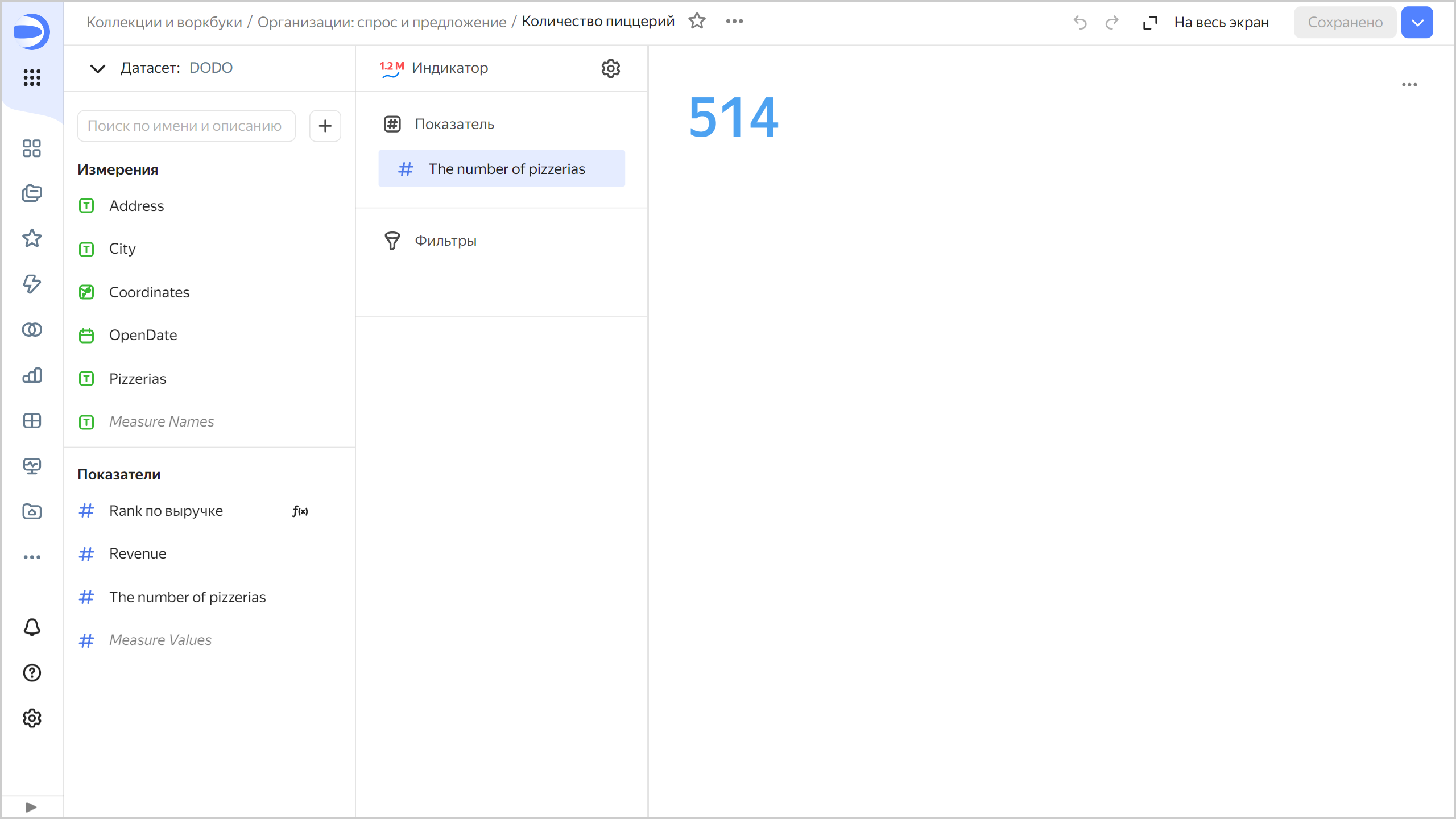This screenshot has height=819, width=1456.
Task: Open the services grid menu icon
Action: [x=32, y=77]
